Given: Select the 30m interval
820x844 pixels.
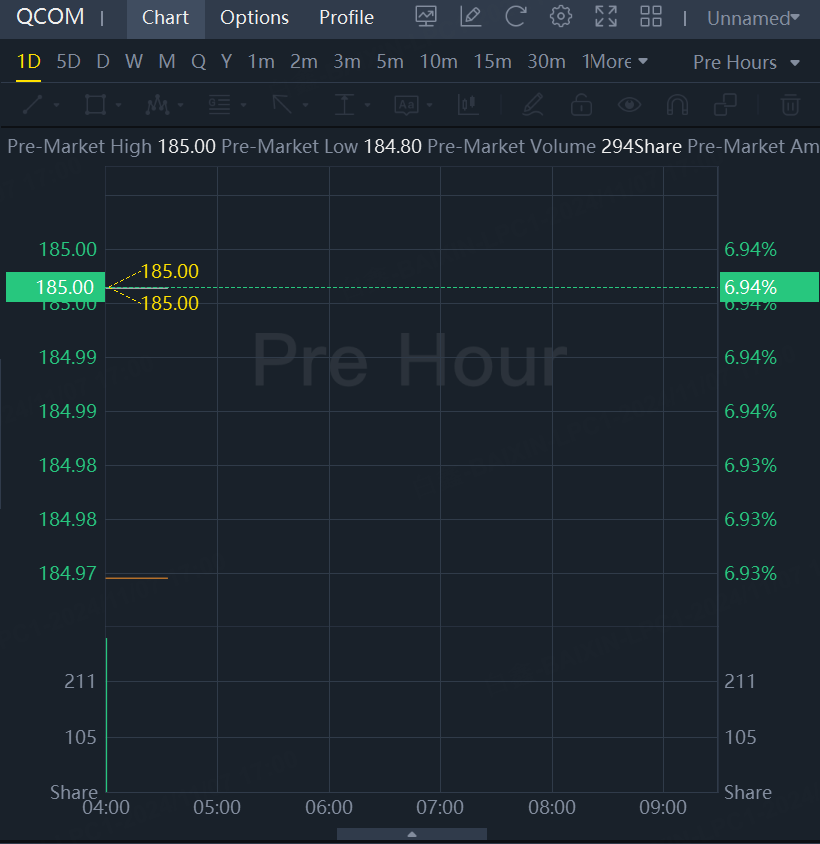Looking at the screenshot, I should (546, 61).
